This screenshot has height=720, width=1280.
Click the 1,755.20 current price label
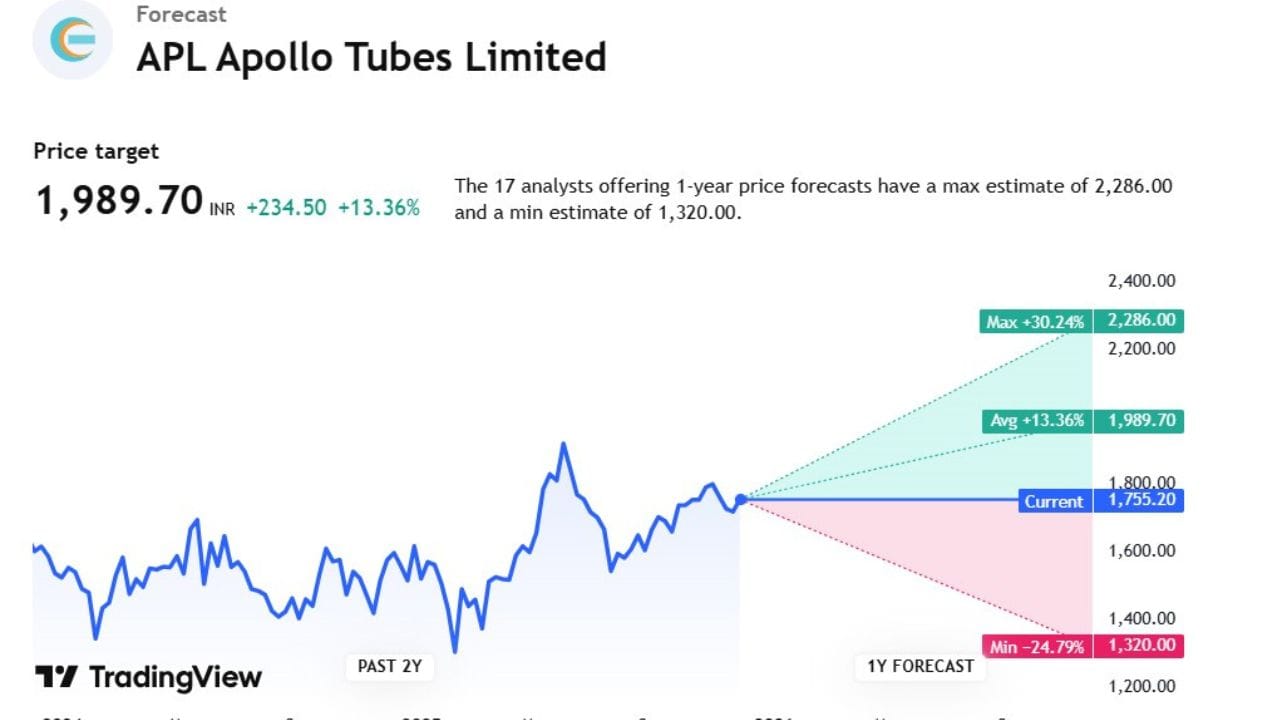(x=1140, y=501)
